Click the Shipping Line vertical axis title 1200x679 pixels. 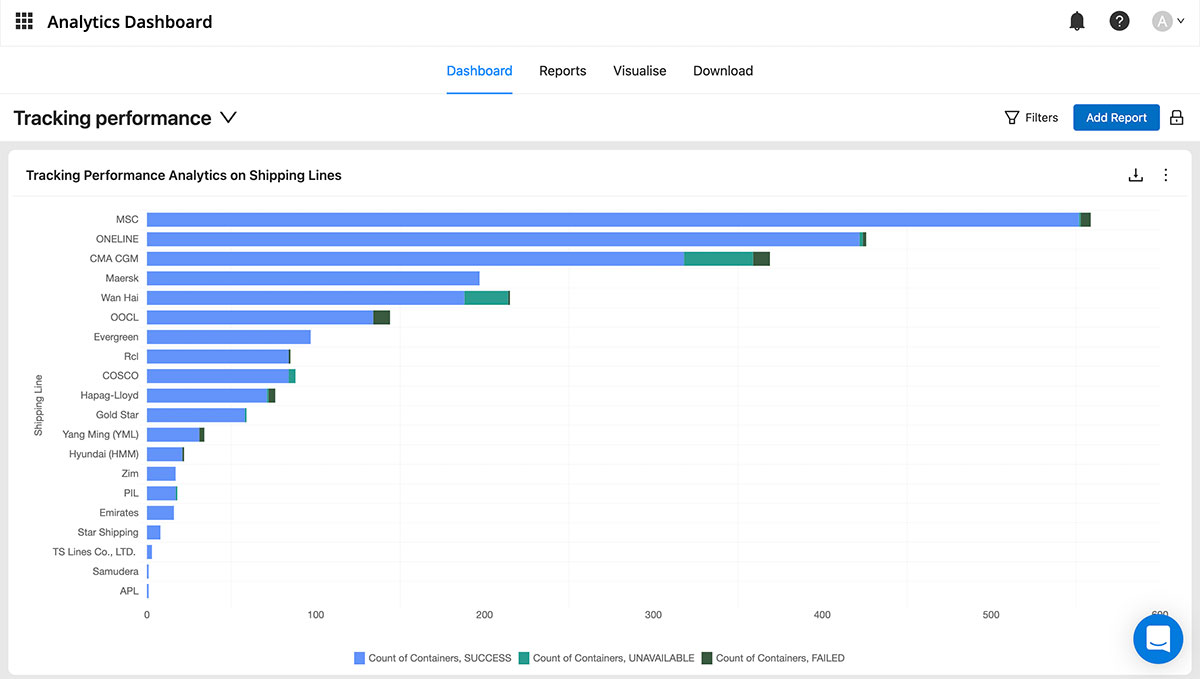[39, 405]
